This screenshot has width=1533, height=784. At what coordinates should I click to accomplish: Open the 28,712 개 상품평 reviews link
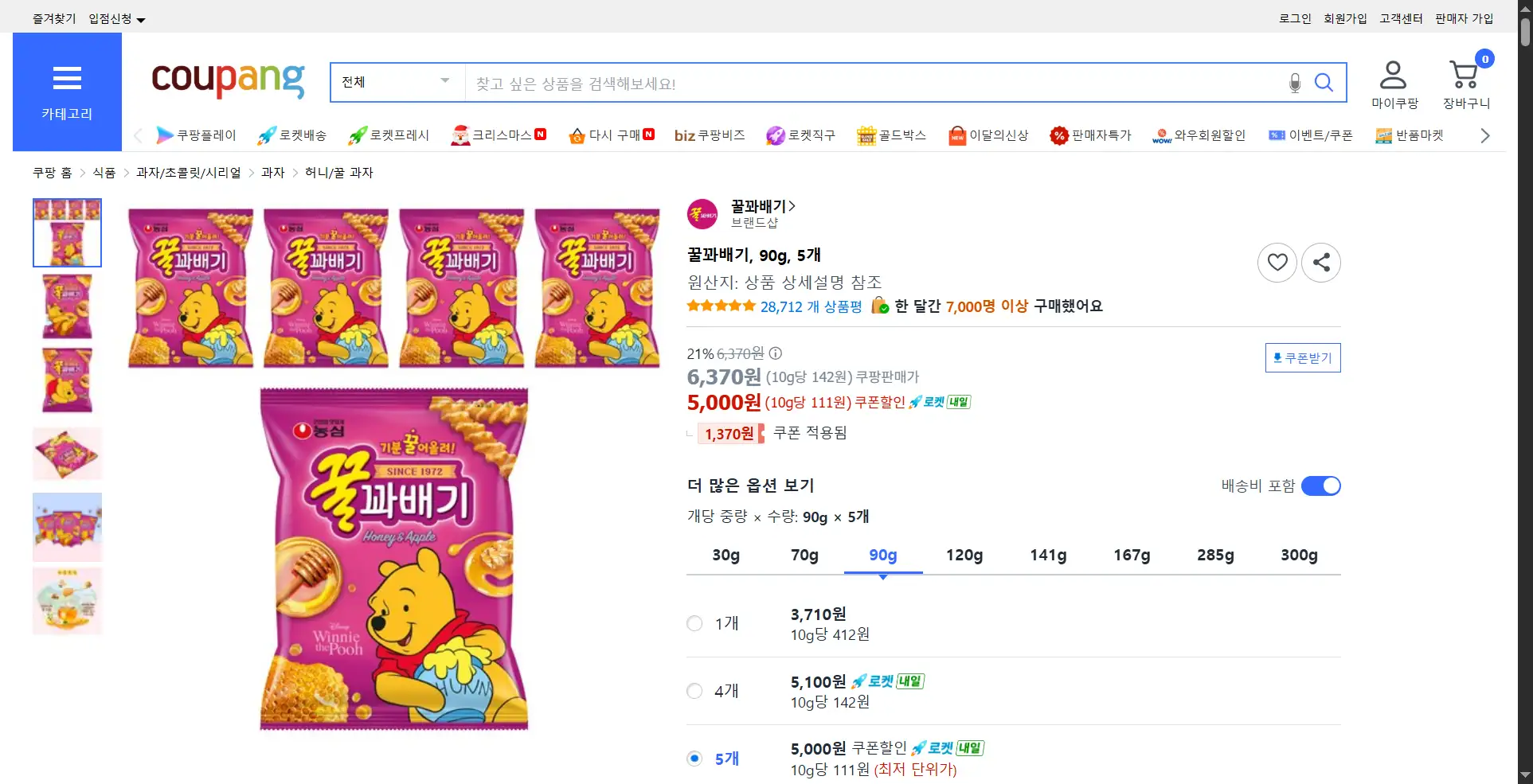[x=811, y=306]
